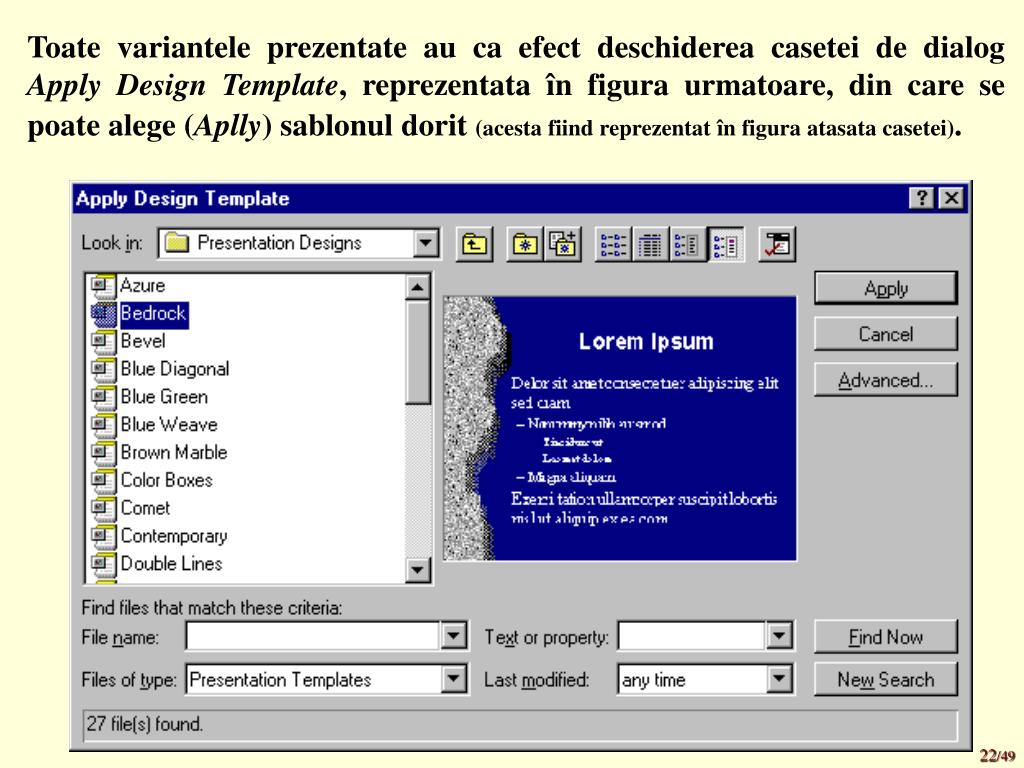Click the dialog Help question mark

[x=922, y=198]
